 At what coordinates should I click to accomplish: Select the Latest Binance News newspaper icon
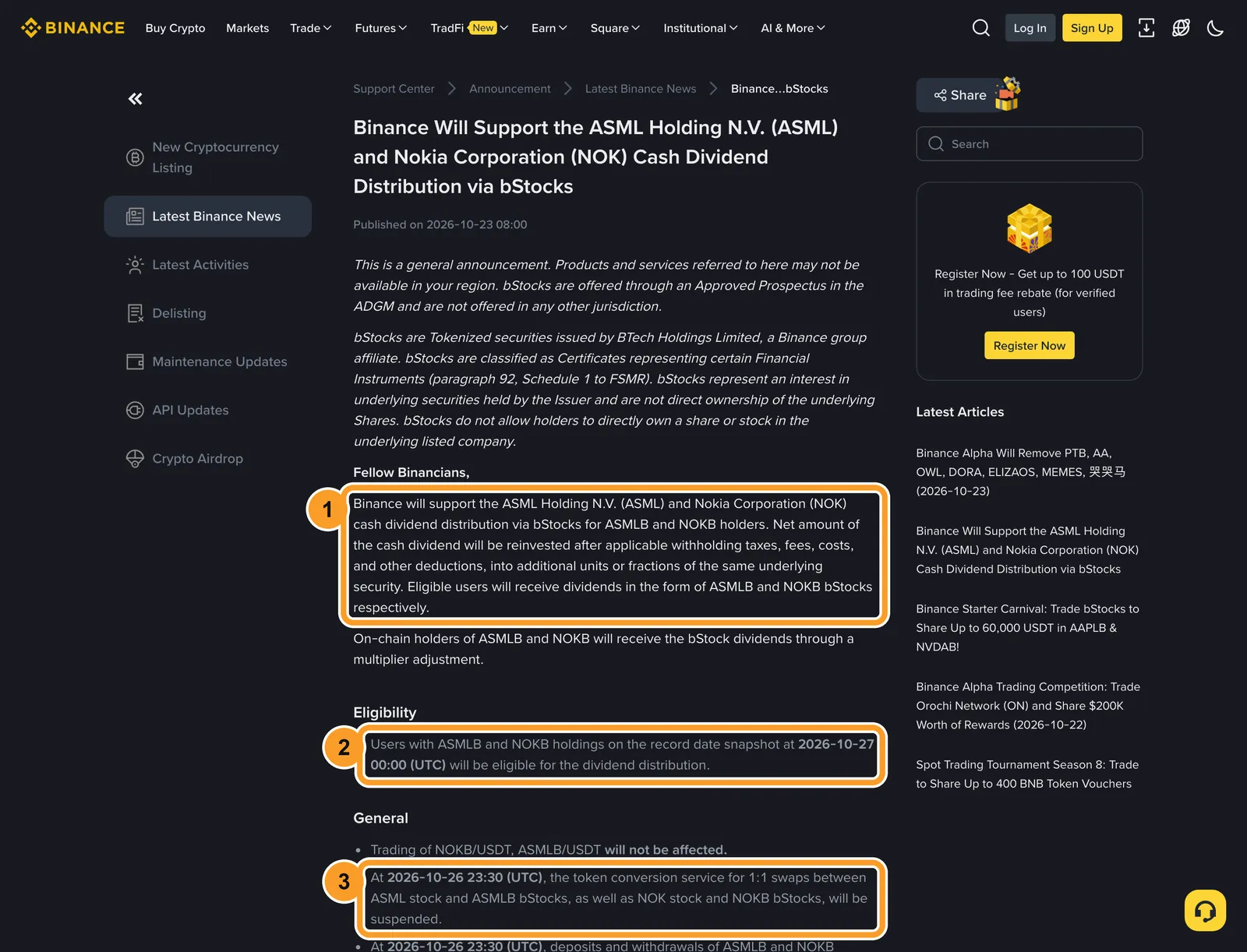[x=135, y=217]
